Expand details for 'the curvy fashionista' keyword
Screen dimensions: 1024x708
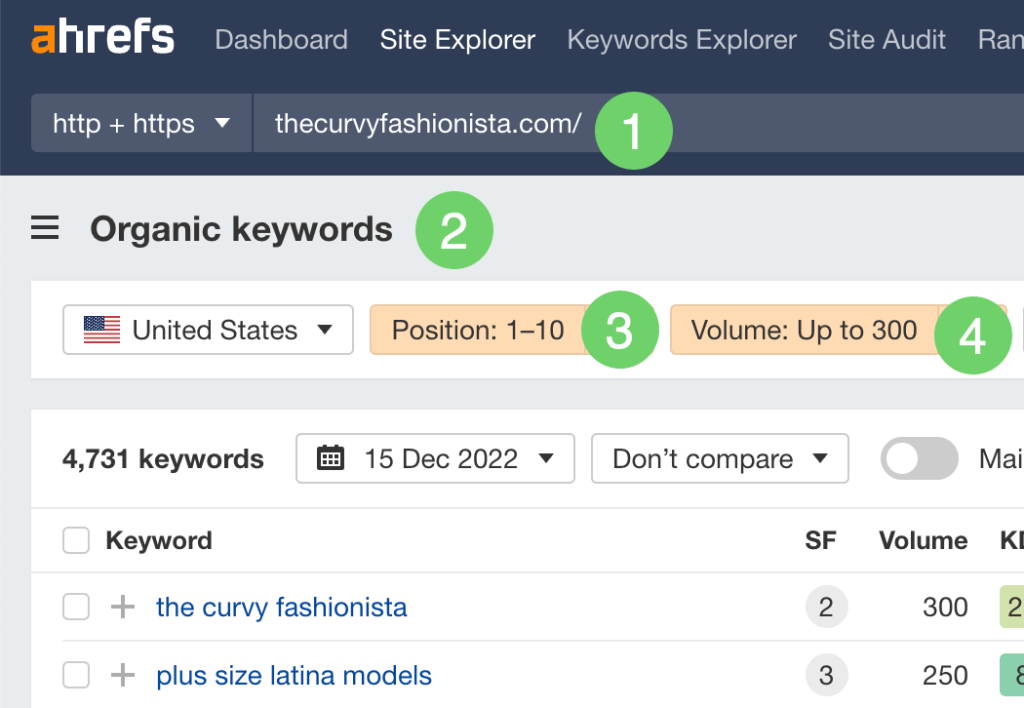pyautogui.click(x=121, y=607)
